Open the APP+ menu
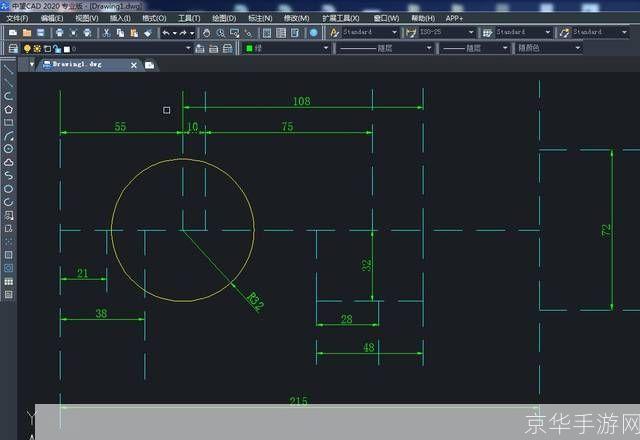This screenshot has width=640, height=440. (454, 18)
